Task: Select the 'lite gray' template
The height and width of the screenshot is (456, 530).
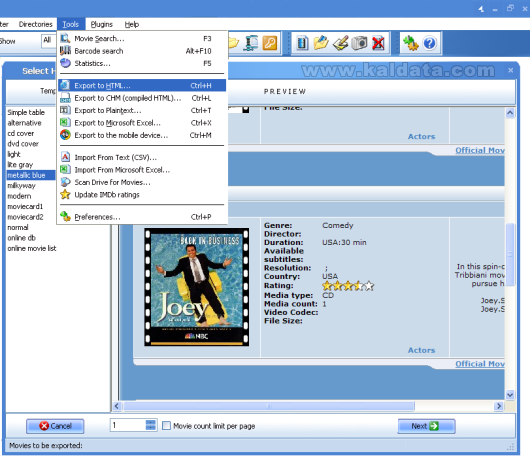Action: tap(20, 165)
